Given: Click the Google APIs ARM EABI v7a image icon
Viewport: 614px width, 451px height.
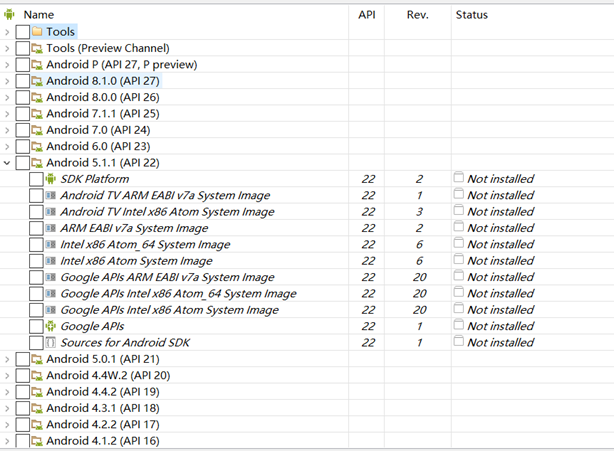Looking at the screenshot, I should point(51,277).
